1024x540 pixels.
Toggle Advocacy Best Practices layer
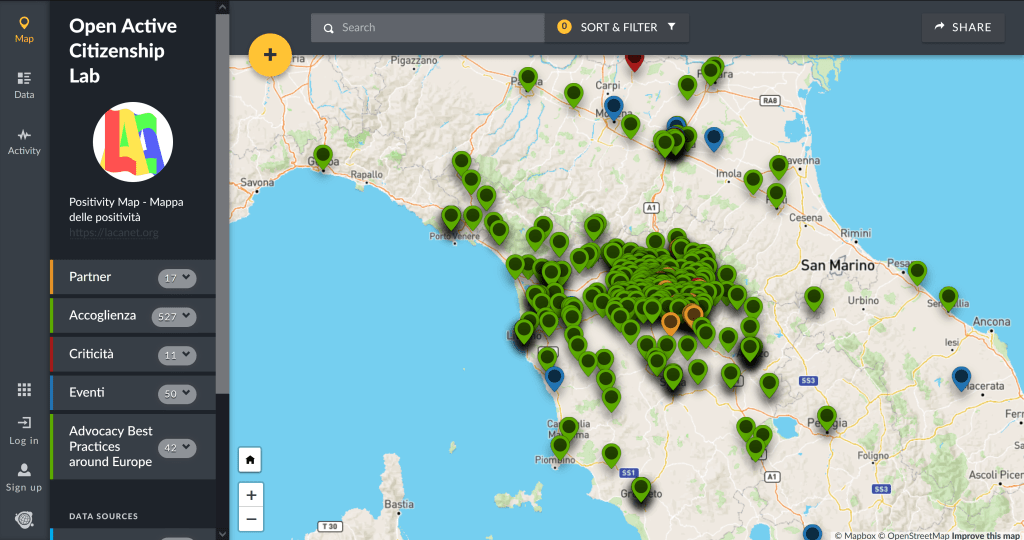(x=110, y=446)
